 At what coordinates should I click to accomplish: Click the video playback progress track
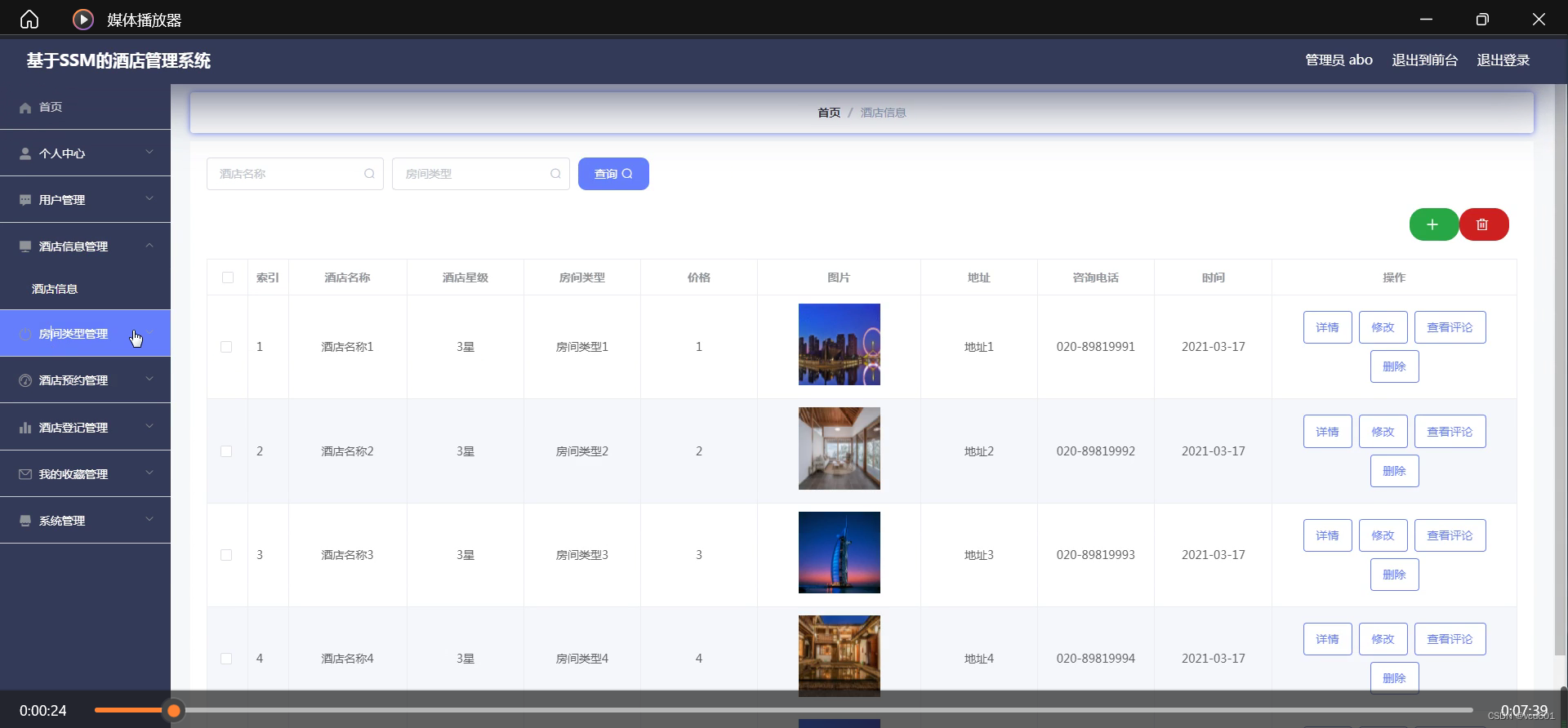point(784,710)
